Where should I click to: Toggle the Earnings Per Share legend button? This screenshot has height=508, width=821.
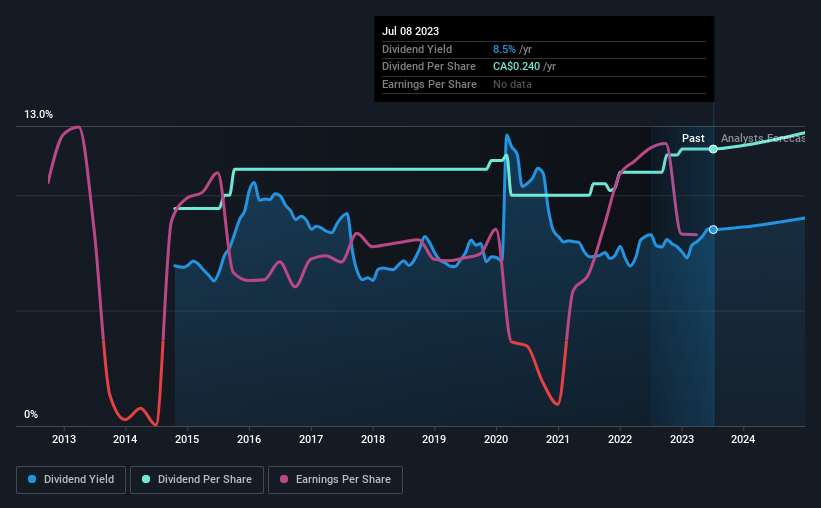[x=335, y=480]
